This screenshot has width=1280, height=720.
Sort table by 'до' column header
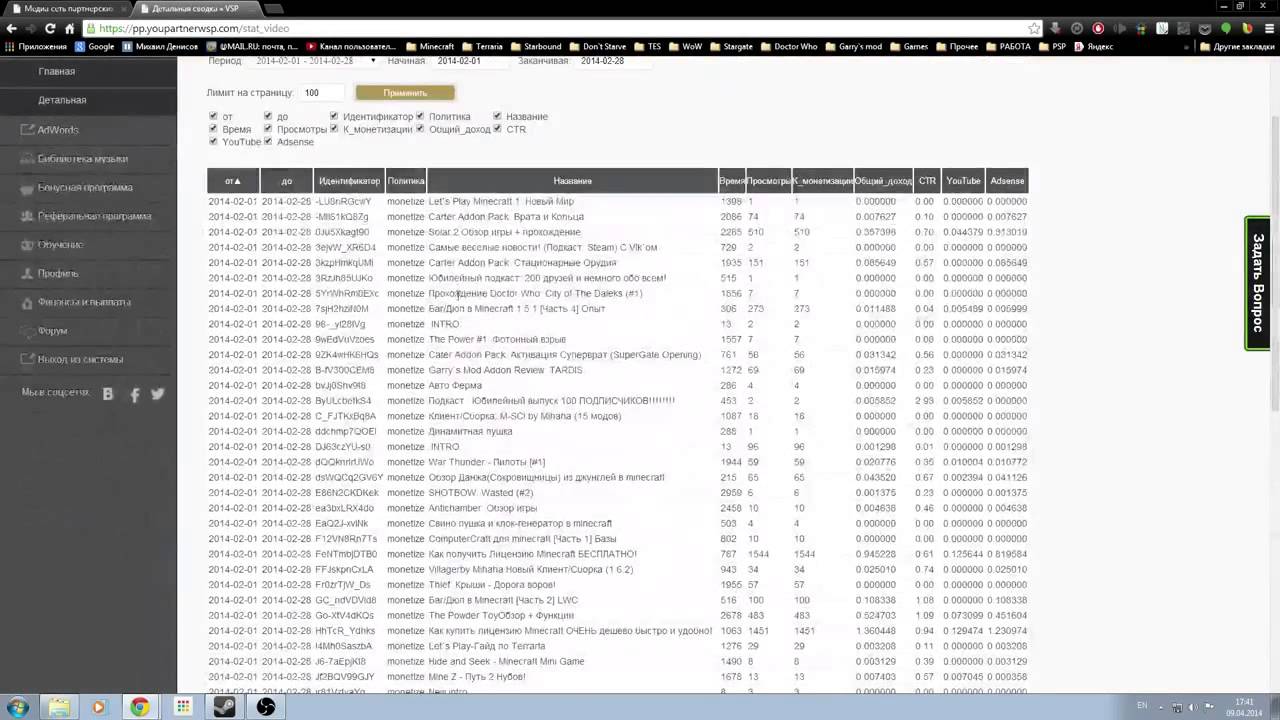point(287,181)
